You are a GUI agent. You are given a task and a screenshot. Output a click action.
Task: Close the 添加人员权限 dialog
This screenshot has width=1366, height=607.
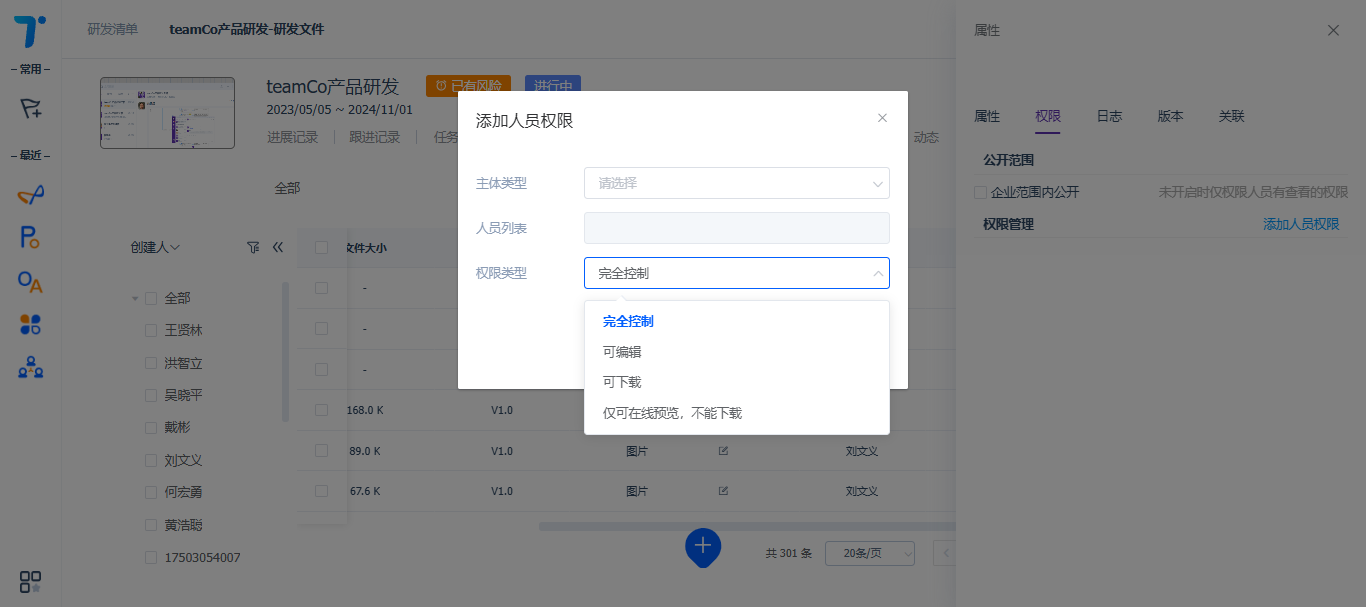[882, 118]
